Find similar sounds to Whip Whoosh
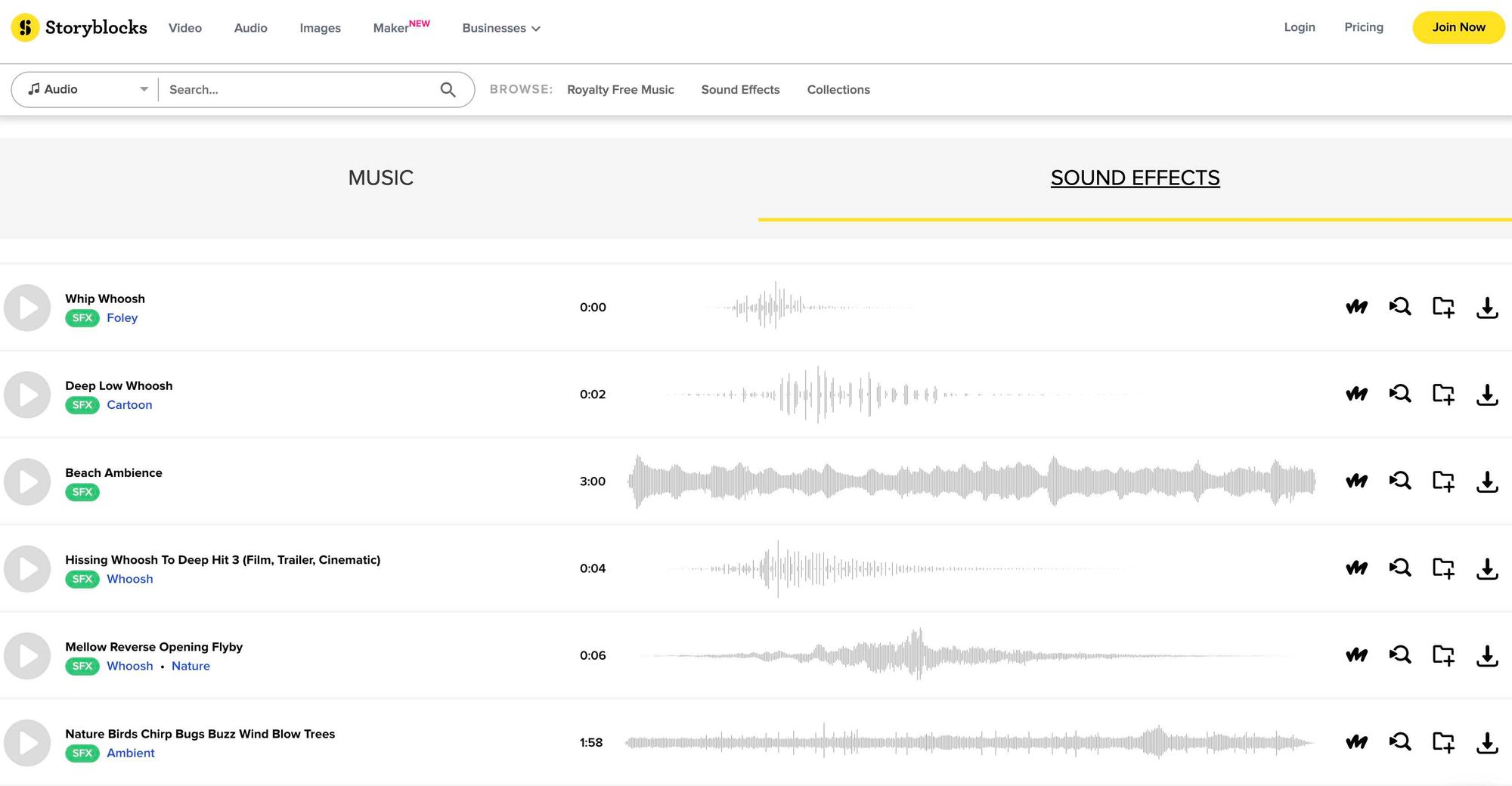Screen dimensions: 1512x786 tap(1400, 307)
